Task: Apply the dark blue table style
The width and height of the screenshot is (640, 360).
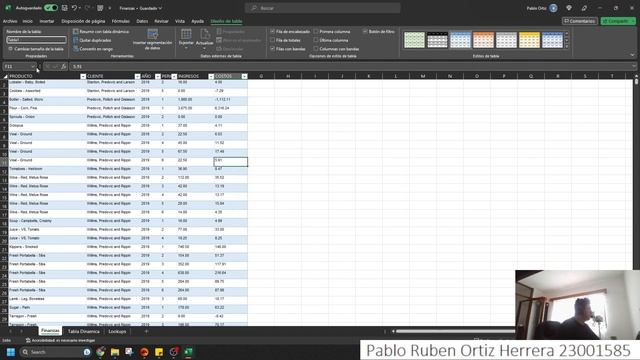Action: coord(552,40)
